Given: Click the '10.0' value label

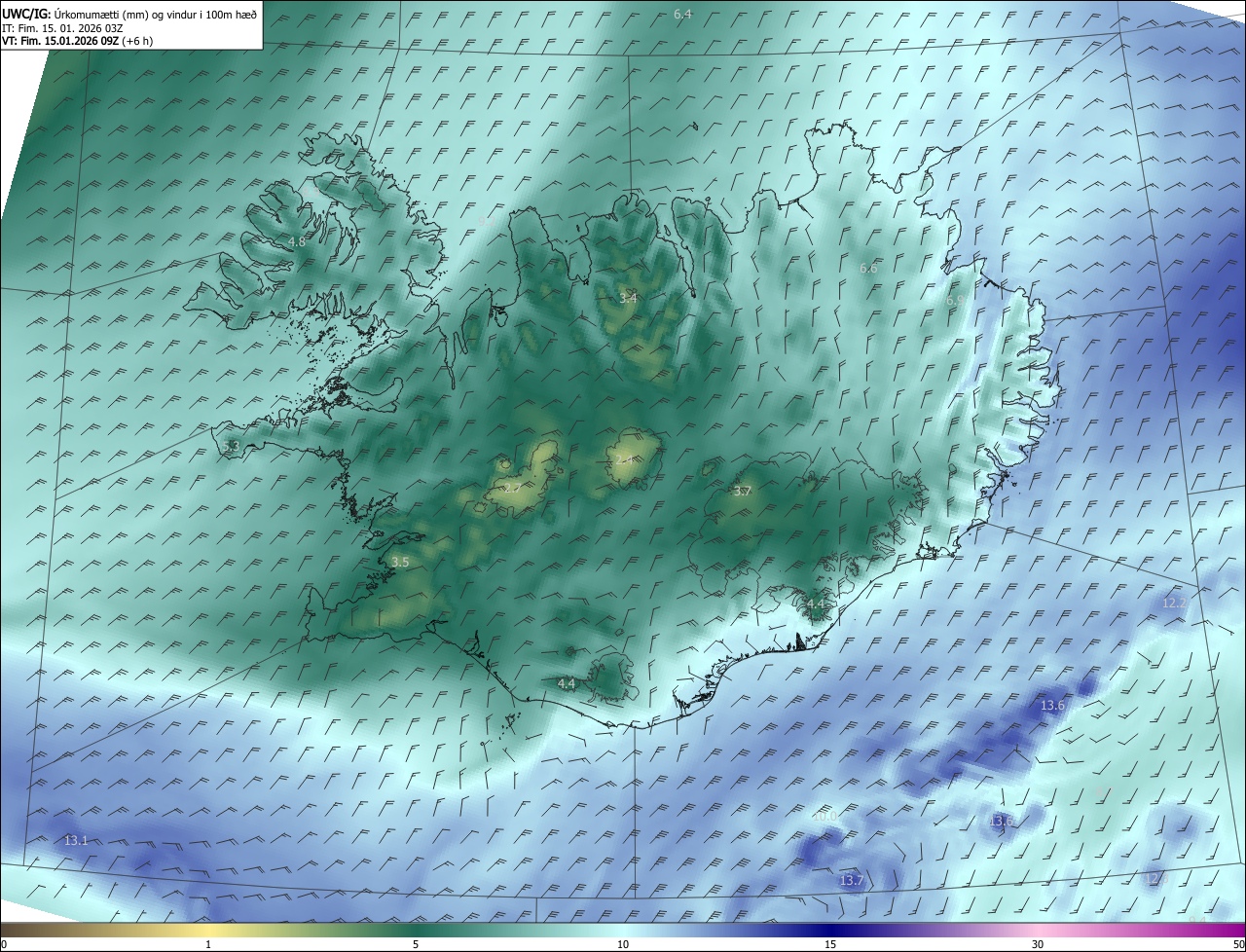Looking at the screenshot, I should point(825,816).
